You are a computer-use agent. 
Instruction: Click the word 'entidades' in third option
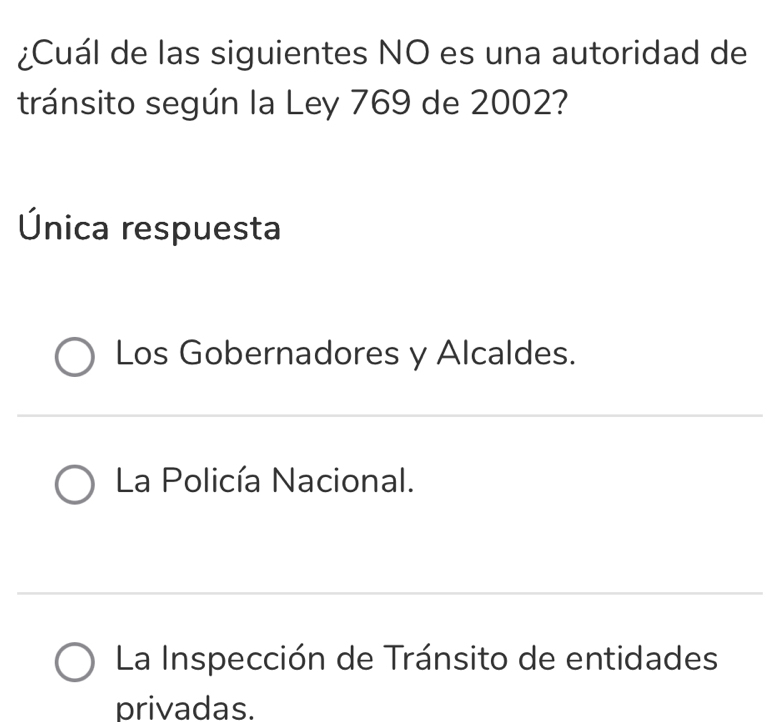[x=641, y=659]
